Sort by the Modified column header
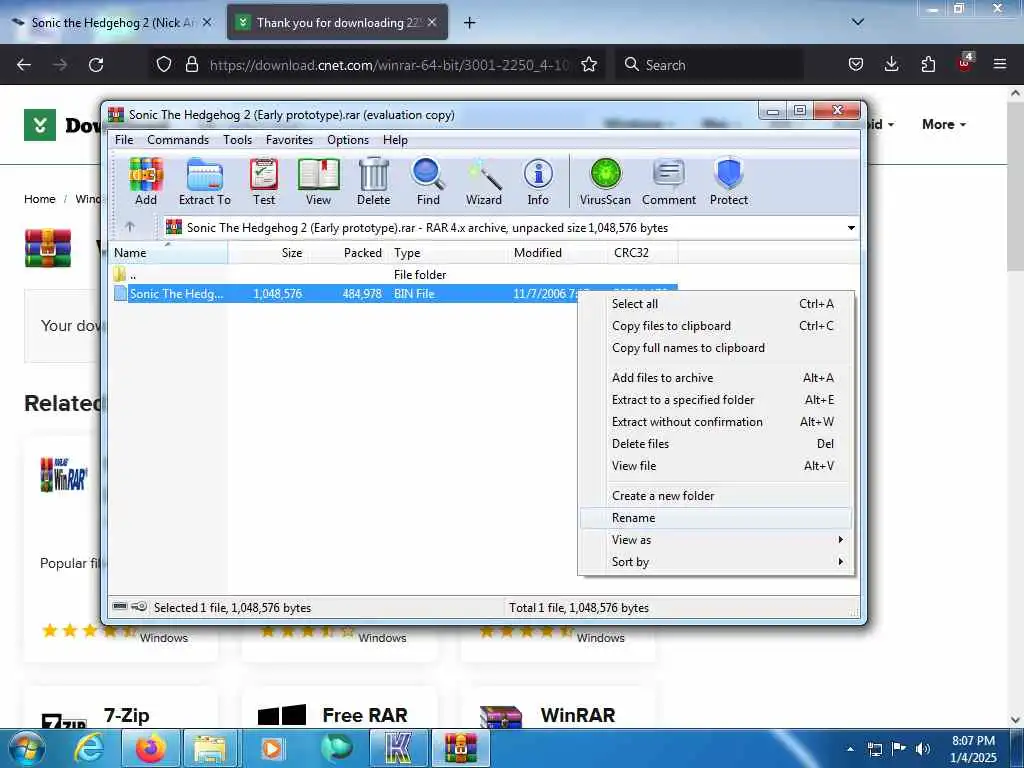This screenshot has height=768, width=1024. [558, 253]
